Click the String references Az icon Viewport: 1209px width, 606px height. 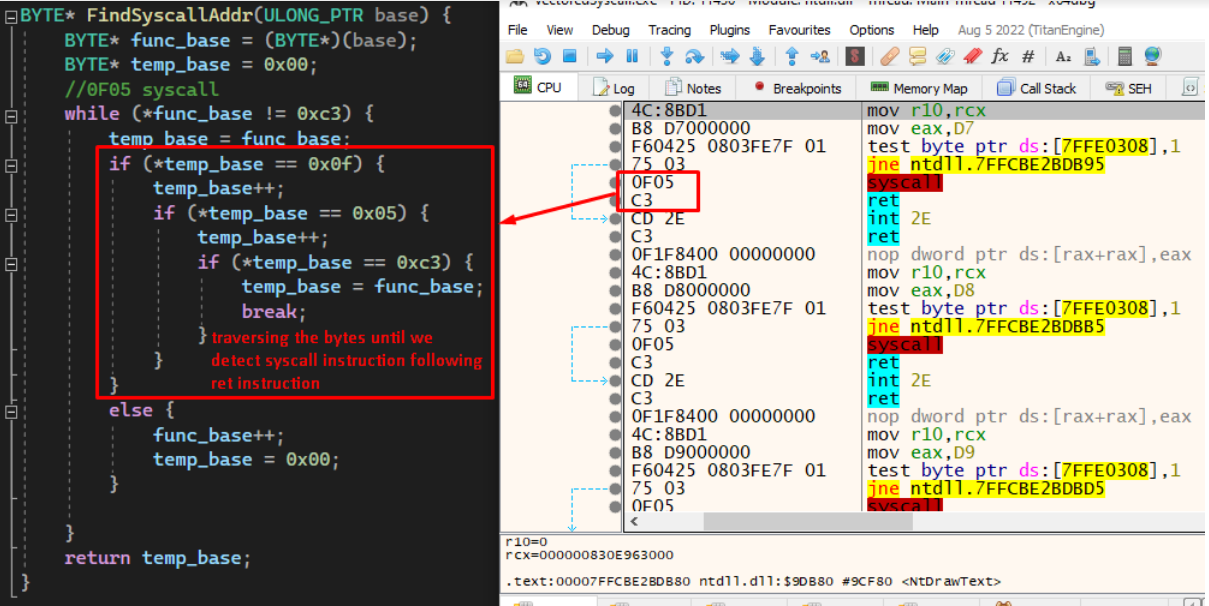pyautogui.click(x=1063, y=56)
